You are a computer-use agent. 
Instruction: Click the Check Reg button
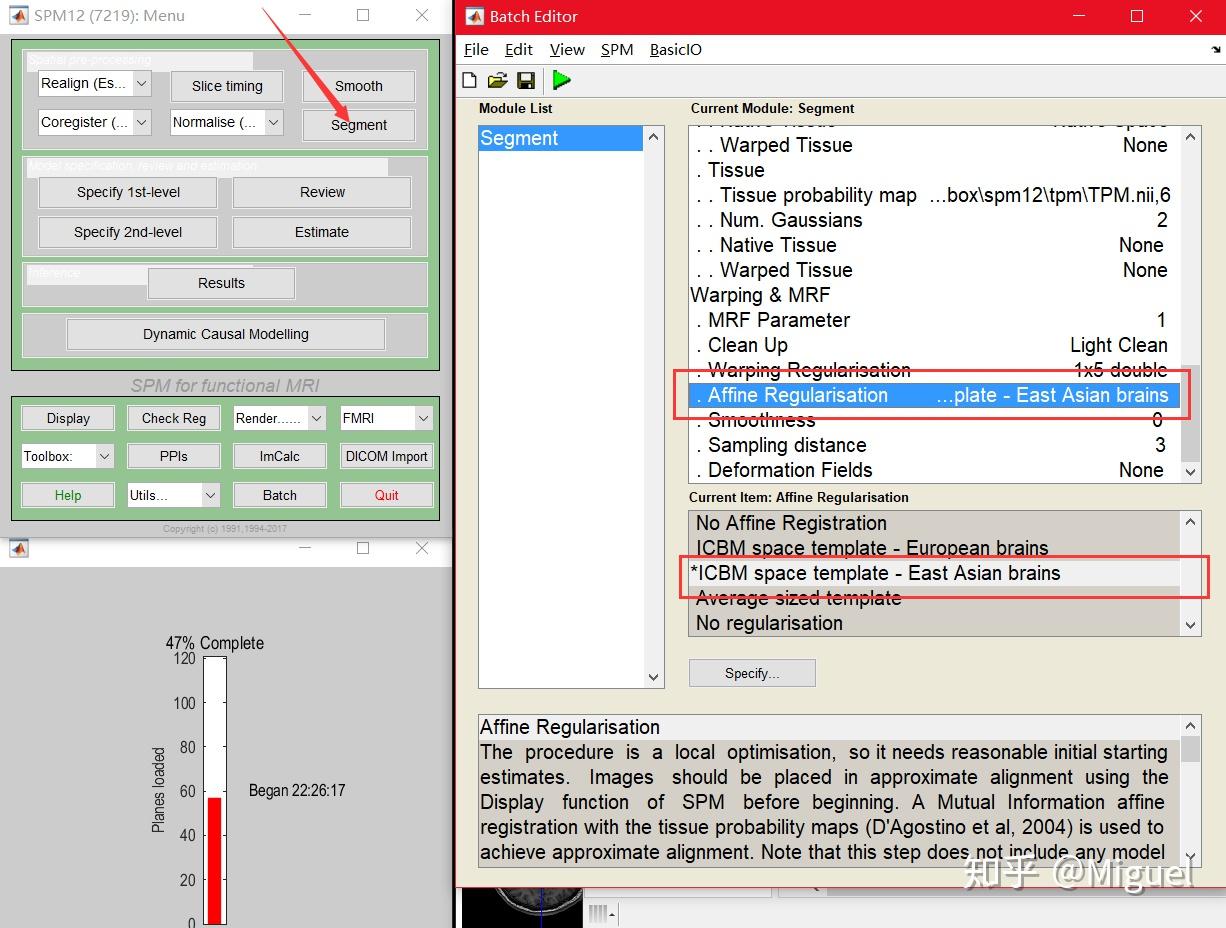pyautogui.click(x=174, y=418)
